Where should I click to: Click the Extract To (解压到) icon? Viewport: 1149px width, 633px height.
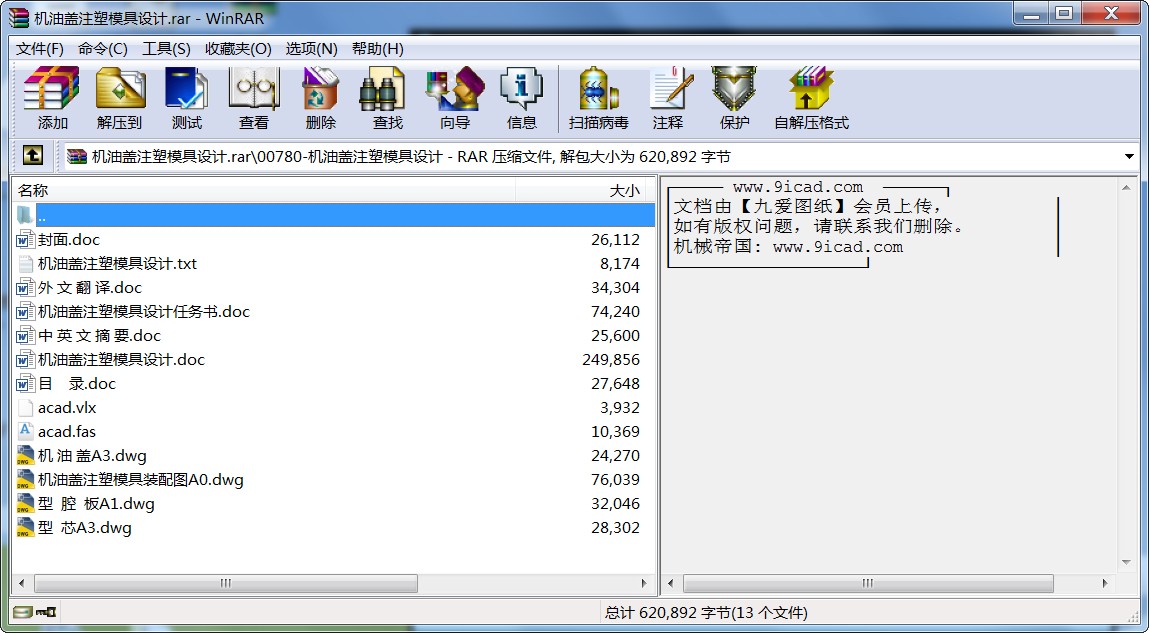[120, 98]
